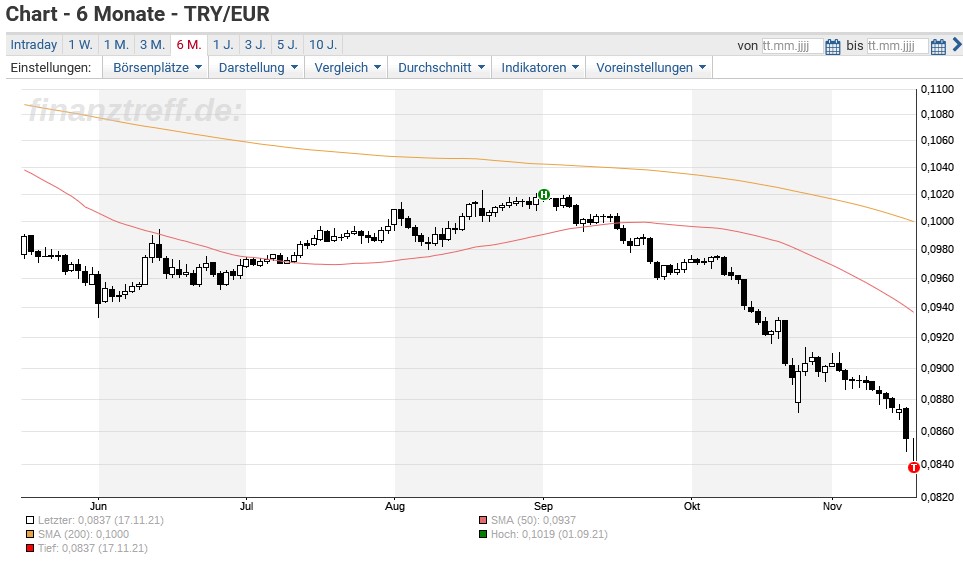963x563 pixels.
Task: Focus the 'von' start date input field
Action: [792, 46]
